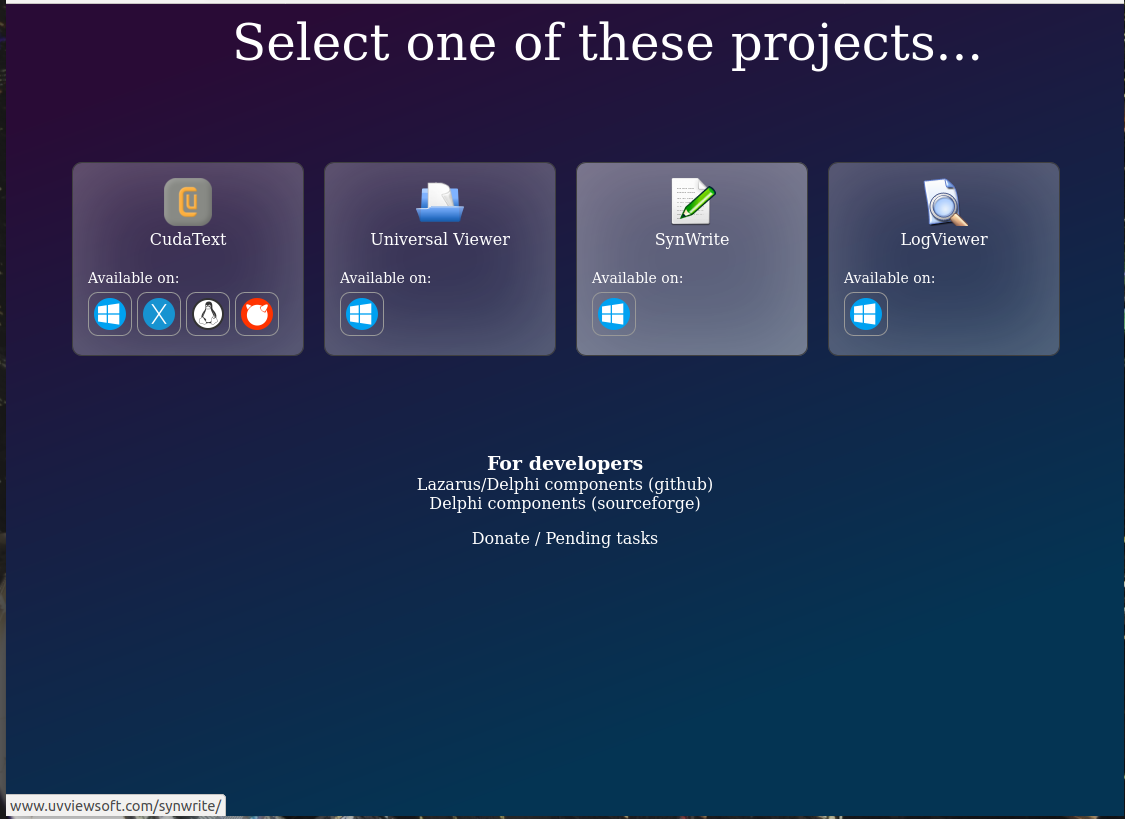Click the LogViewer project card
This screenshot has height=819, width=1125.
coord(944,259)
